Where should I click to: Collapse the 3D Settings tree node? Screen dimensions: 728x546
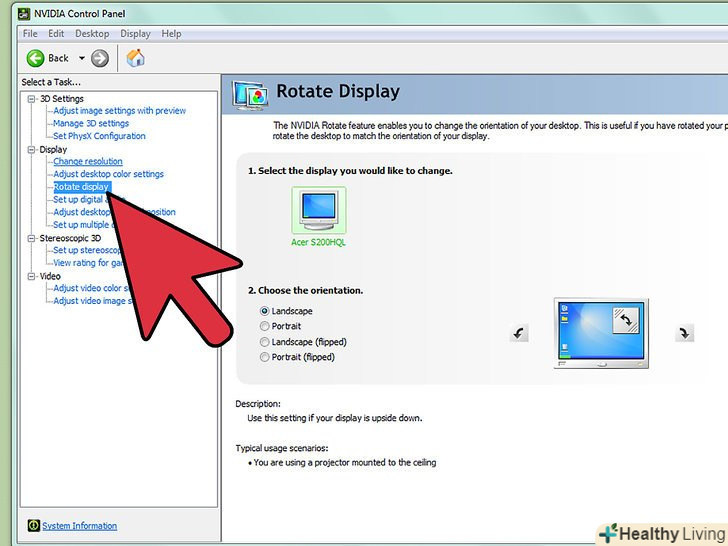pos(32,99)
